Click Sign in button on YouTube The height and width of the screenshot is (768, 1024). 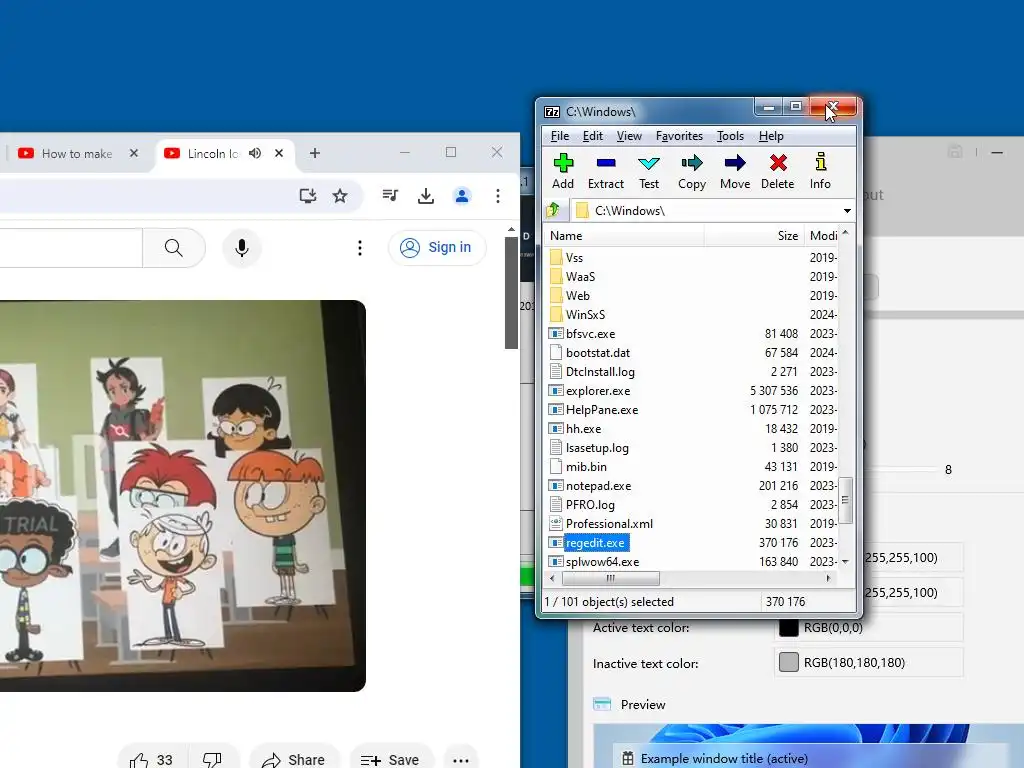tap(437, 248)
